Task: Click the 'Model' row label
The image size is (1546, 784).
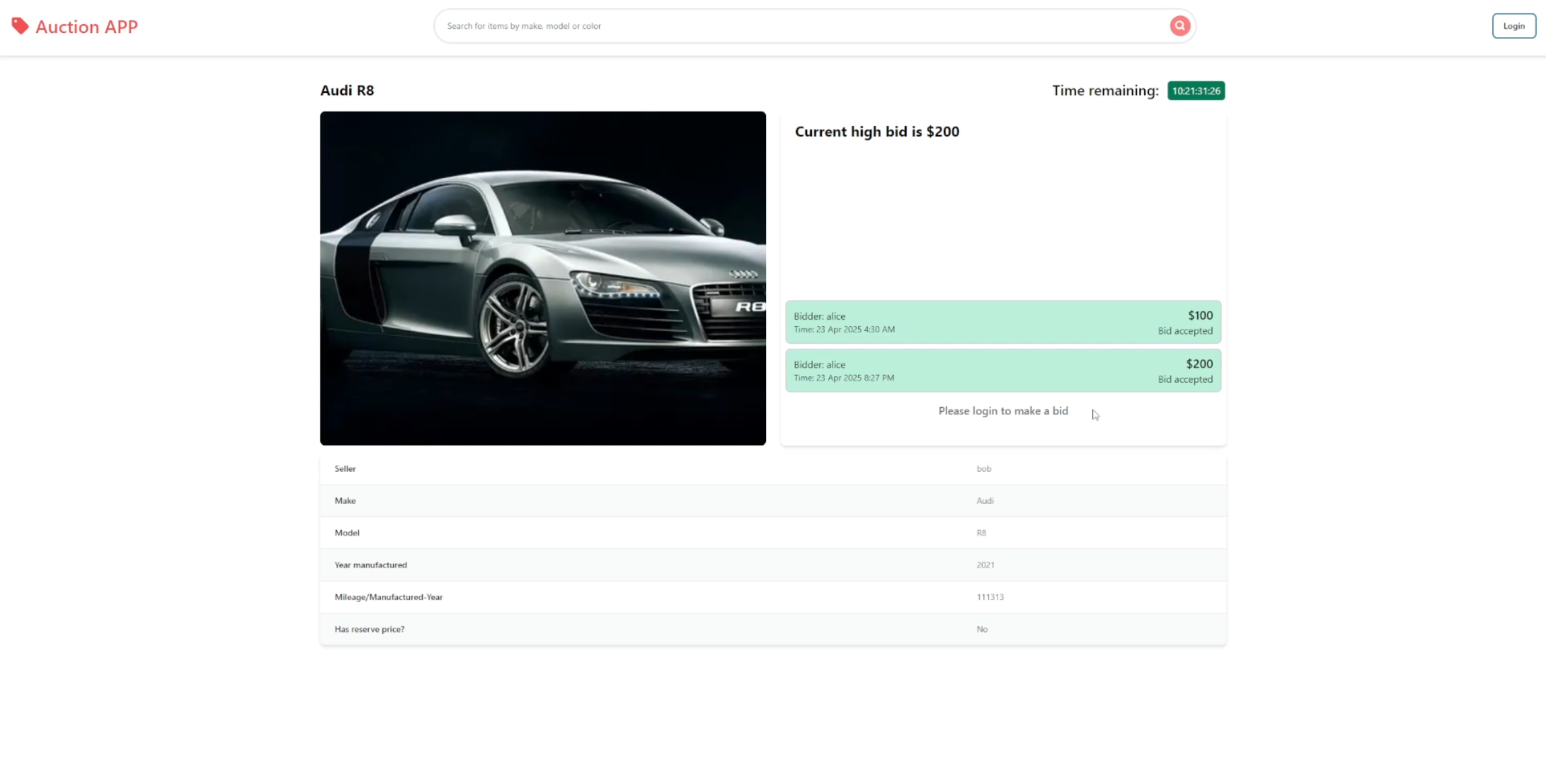Action: pos(347,533)
